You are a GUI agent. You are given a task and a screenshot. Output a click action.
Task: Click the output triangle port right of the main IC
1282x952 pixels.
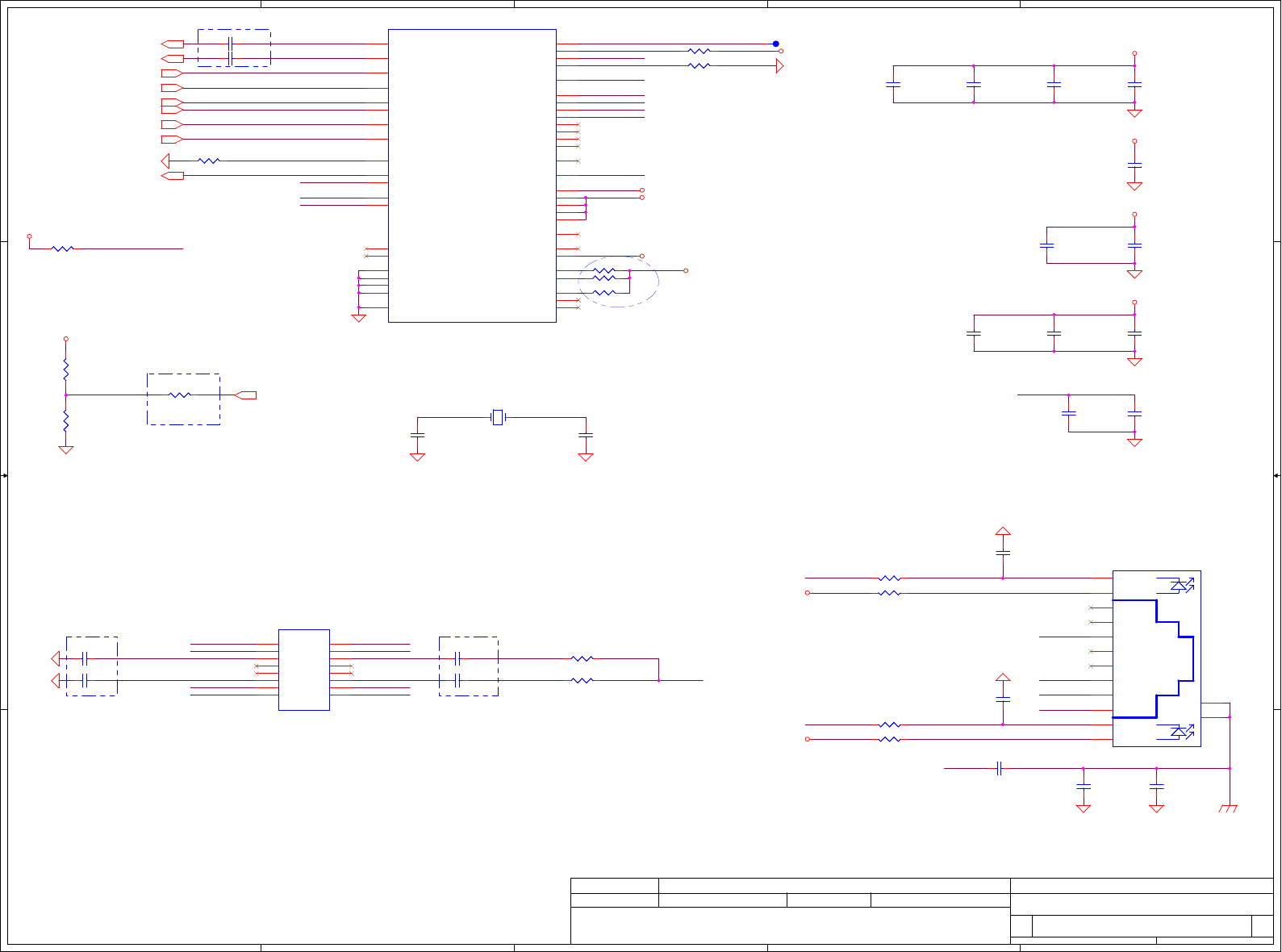coord(779,66)
